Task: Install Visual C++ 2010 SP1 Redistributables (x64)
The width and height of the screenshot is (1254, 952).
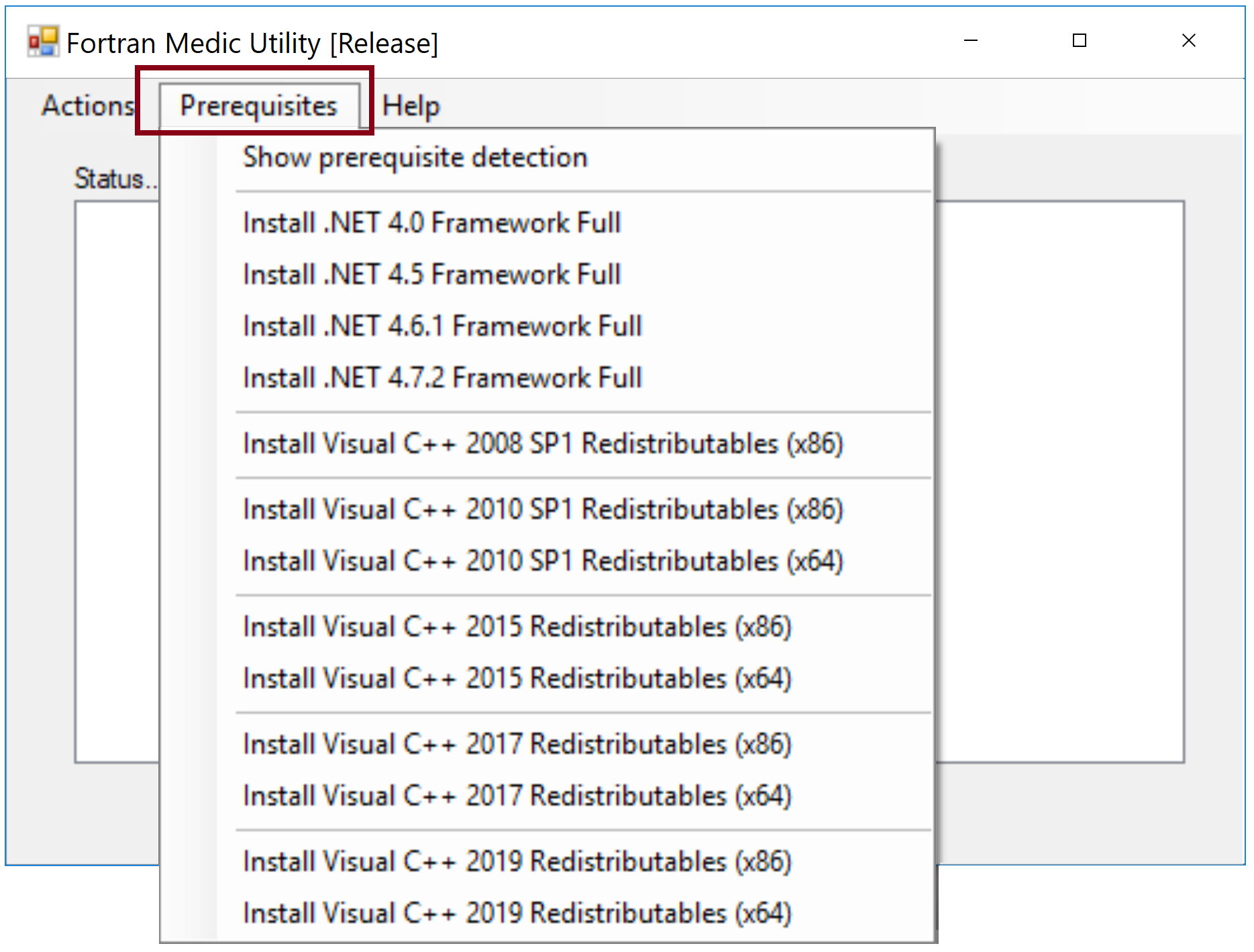Action: tap(547, 561)
